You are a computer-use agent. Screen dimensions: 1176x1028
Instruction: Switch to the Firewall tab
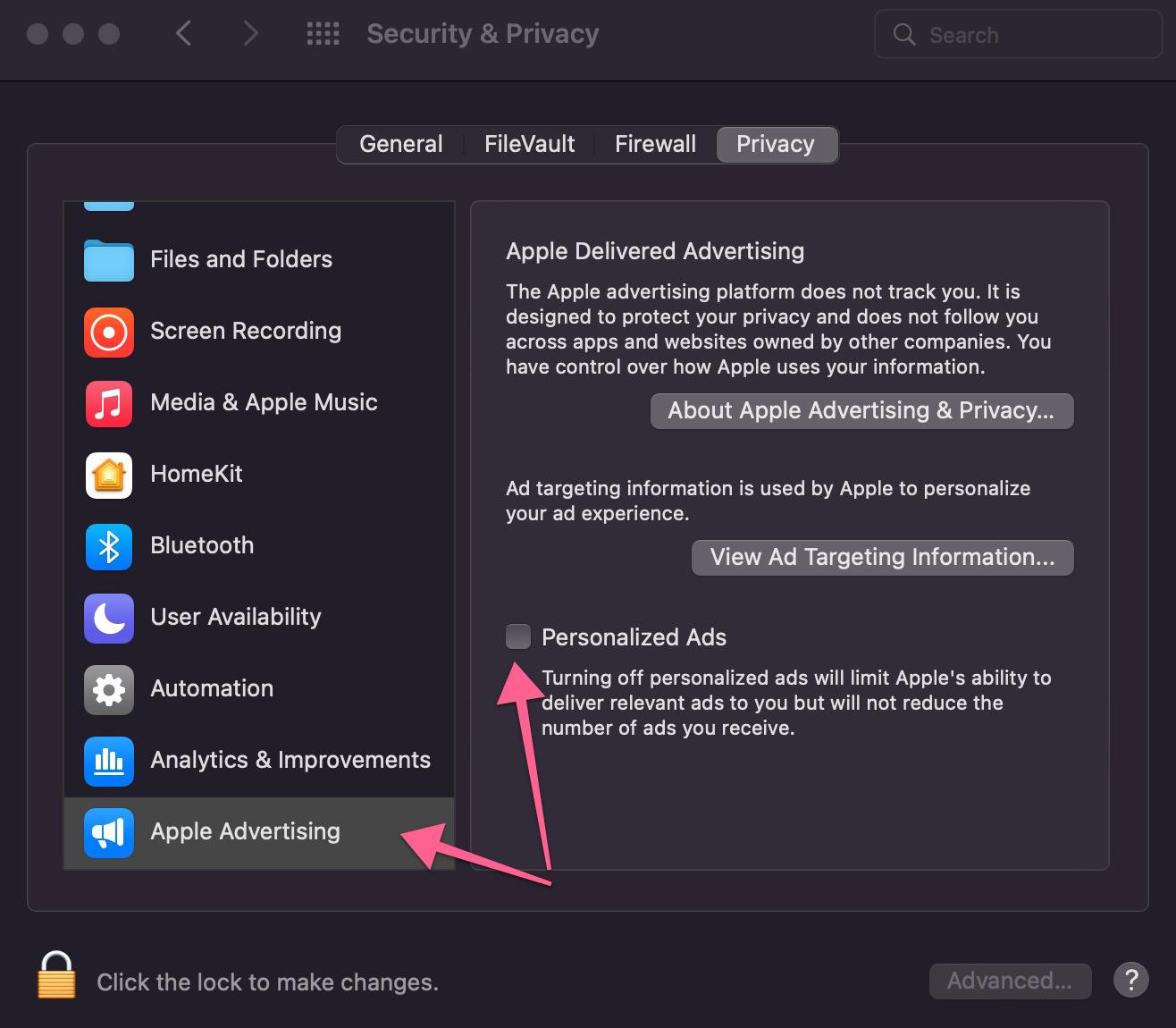point(655,144)
